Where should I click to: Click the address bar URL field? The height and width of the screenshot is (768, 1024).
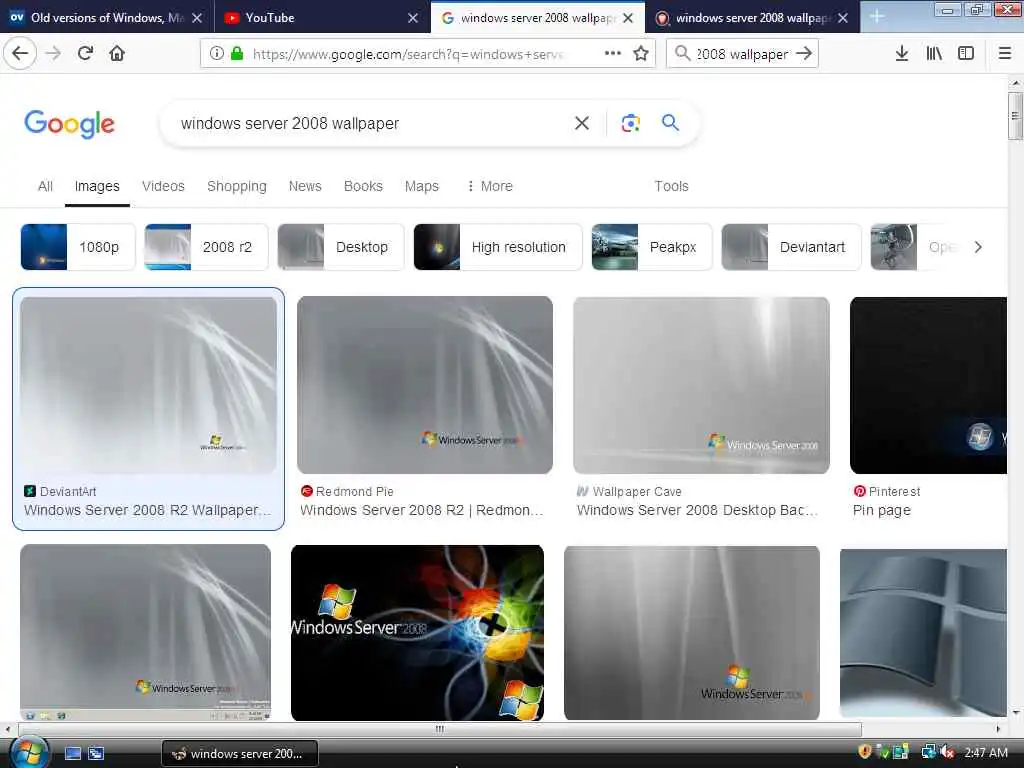click(408, 54)
